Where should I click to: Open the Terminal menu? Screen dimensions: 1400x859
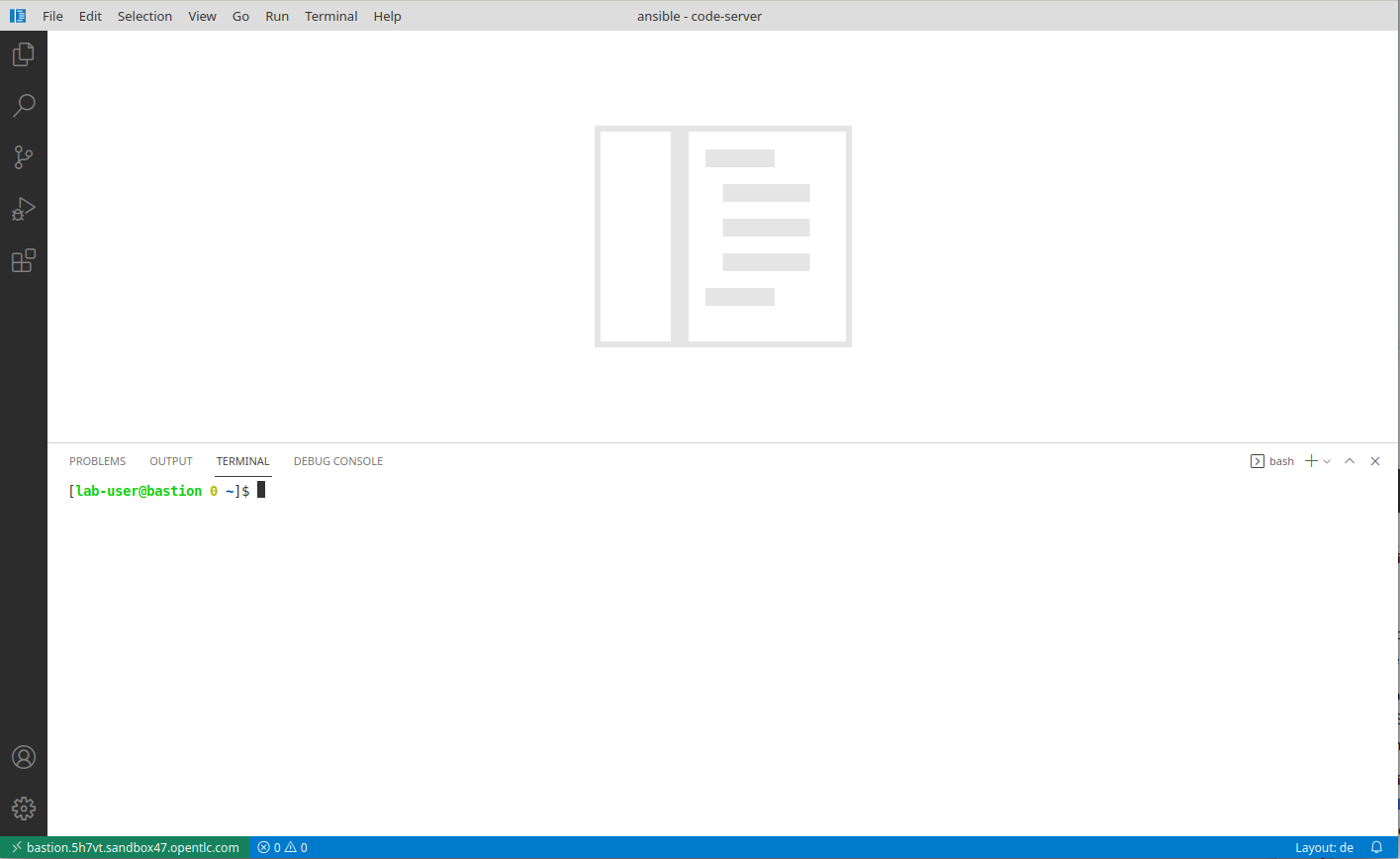point(330,16)
